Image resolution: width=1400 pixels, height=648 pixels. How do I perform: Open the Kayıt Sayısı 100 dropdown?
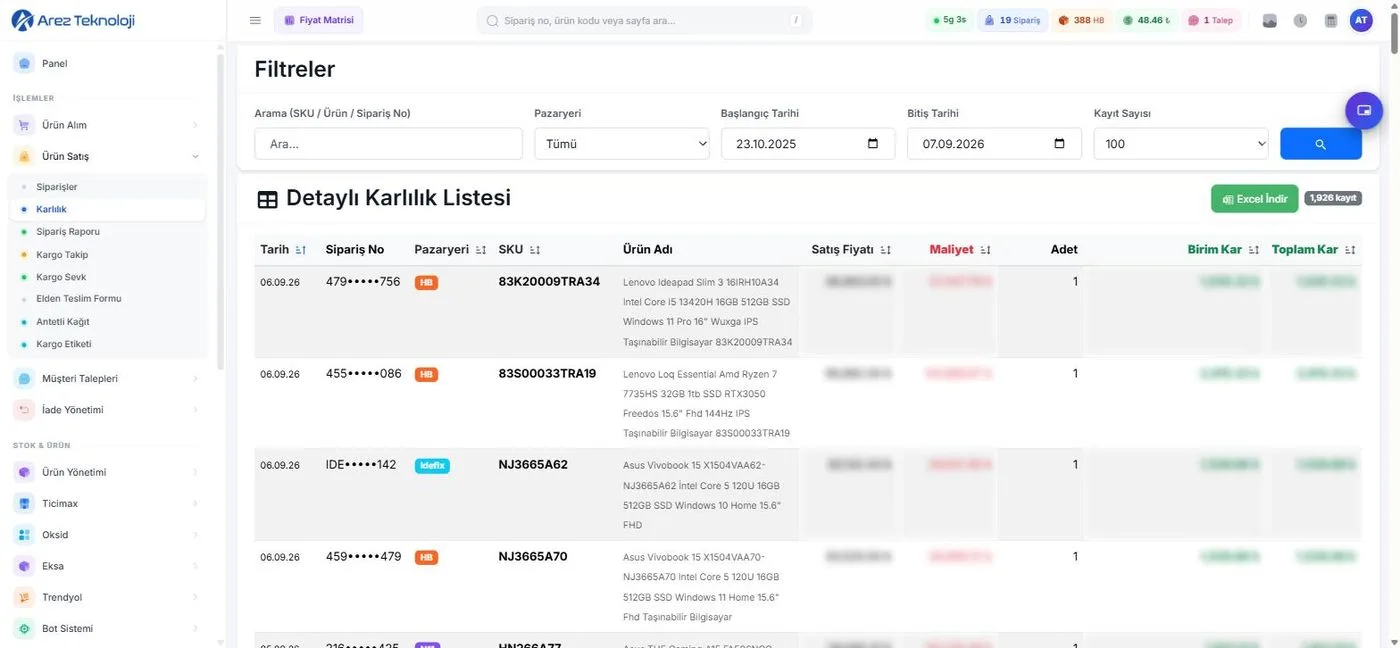1181,144
